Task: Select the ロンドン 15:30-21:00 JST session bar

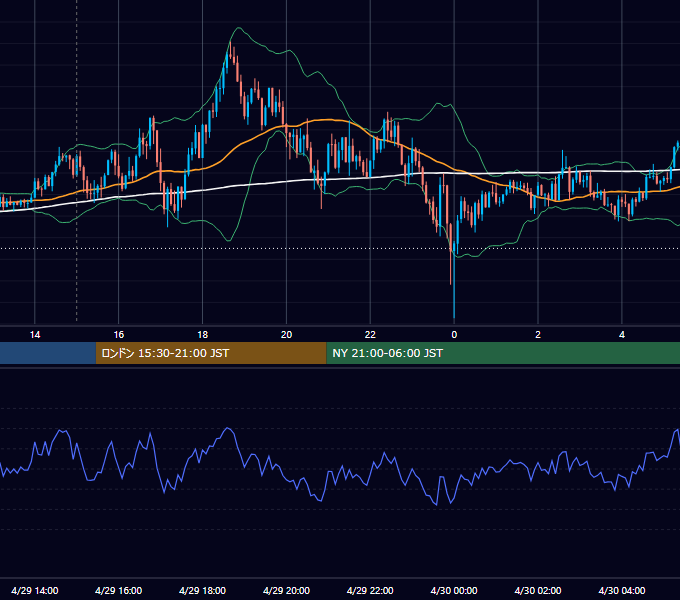Action: click(211, 353)
